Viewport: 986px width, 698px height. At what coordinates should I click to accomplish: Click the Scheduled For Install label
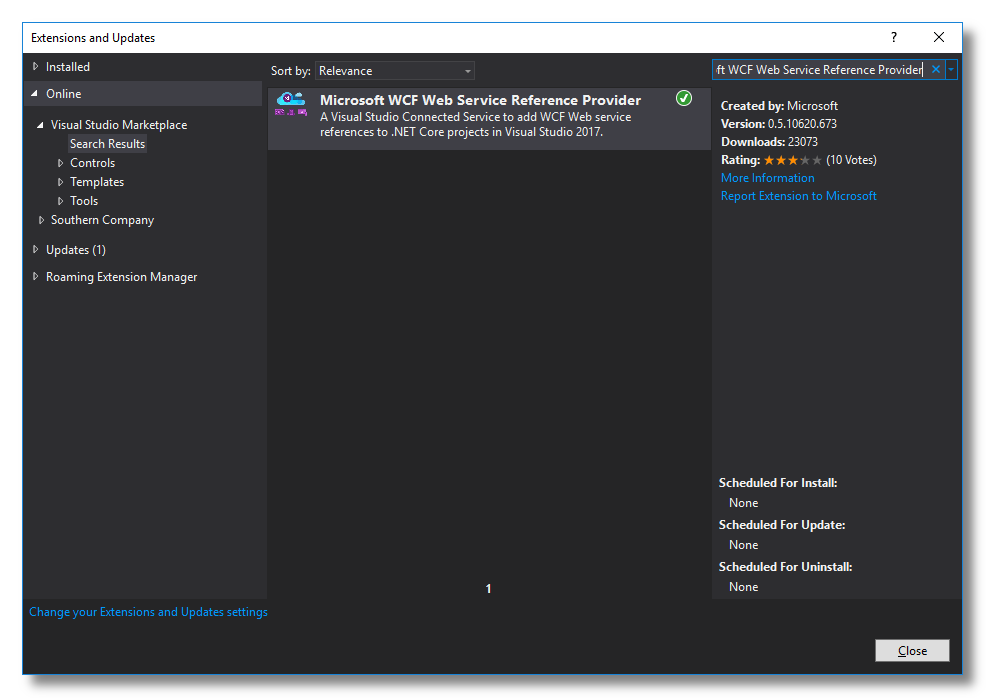pos(778,483)
